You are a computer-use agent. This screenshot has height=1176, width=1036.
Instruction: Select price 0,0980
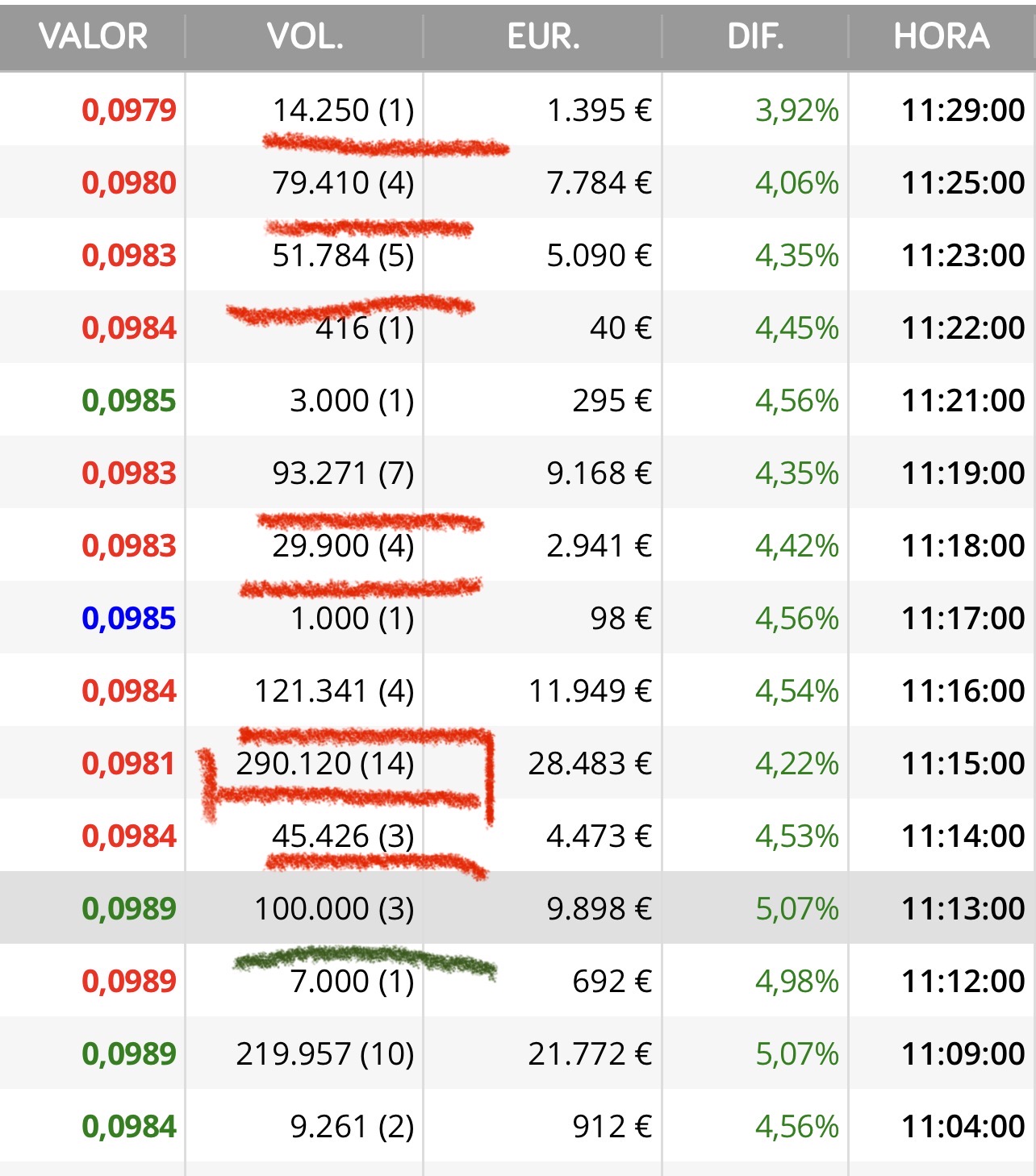click(x=129, y=182)
